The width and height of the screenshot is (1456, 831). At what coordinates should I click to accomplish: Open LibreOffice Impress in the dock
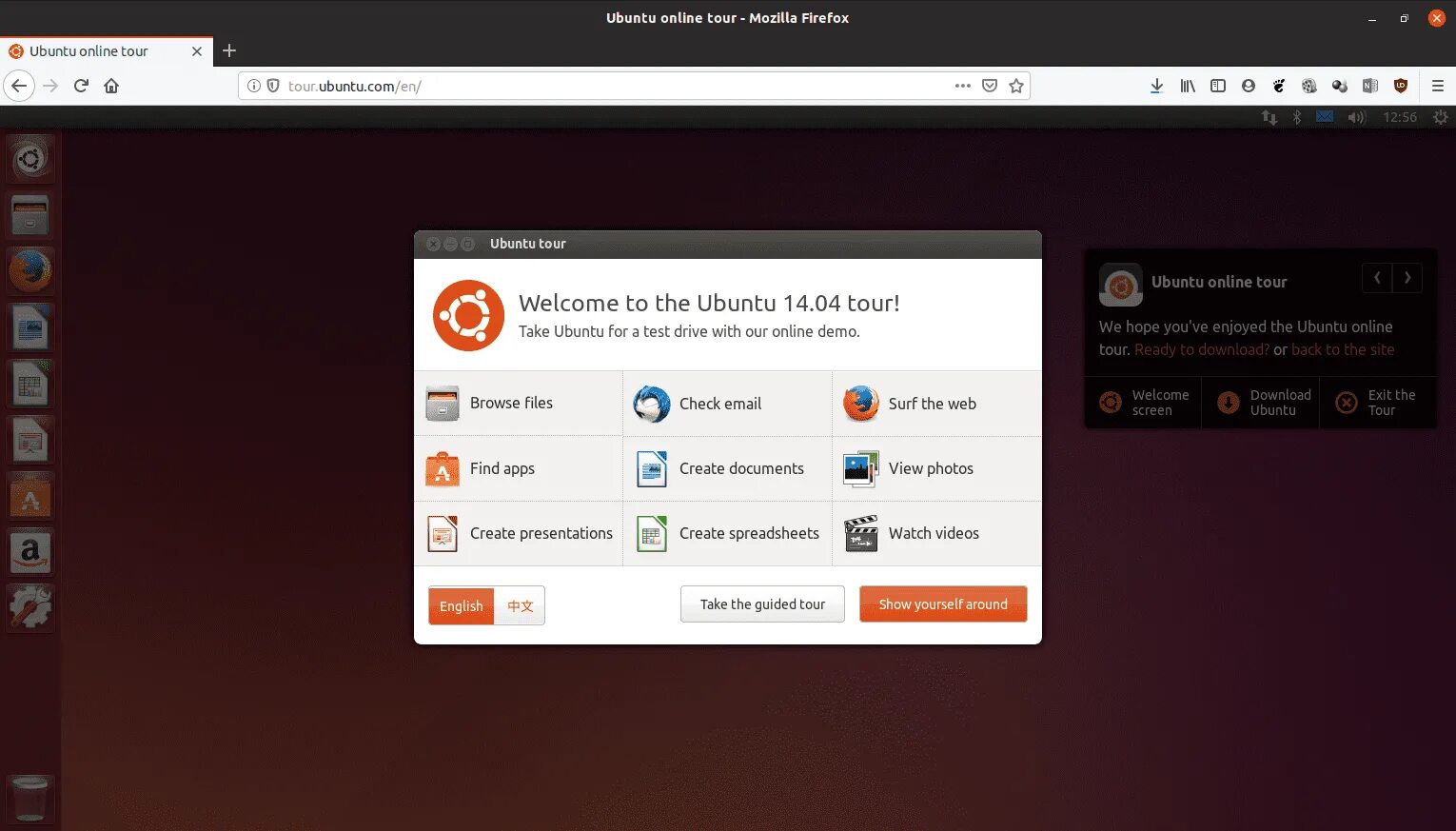(30, 440)
